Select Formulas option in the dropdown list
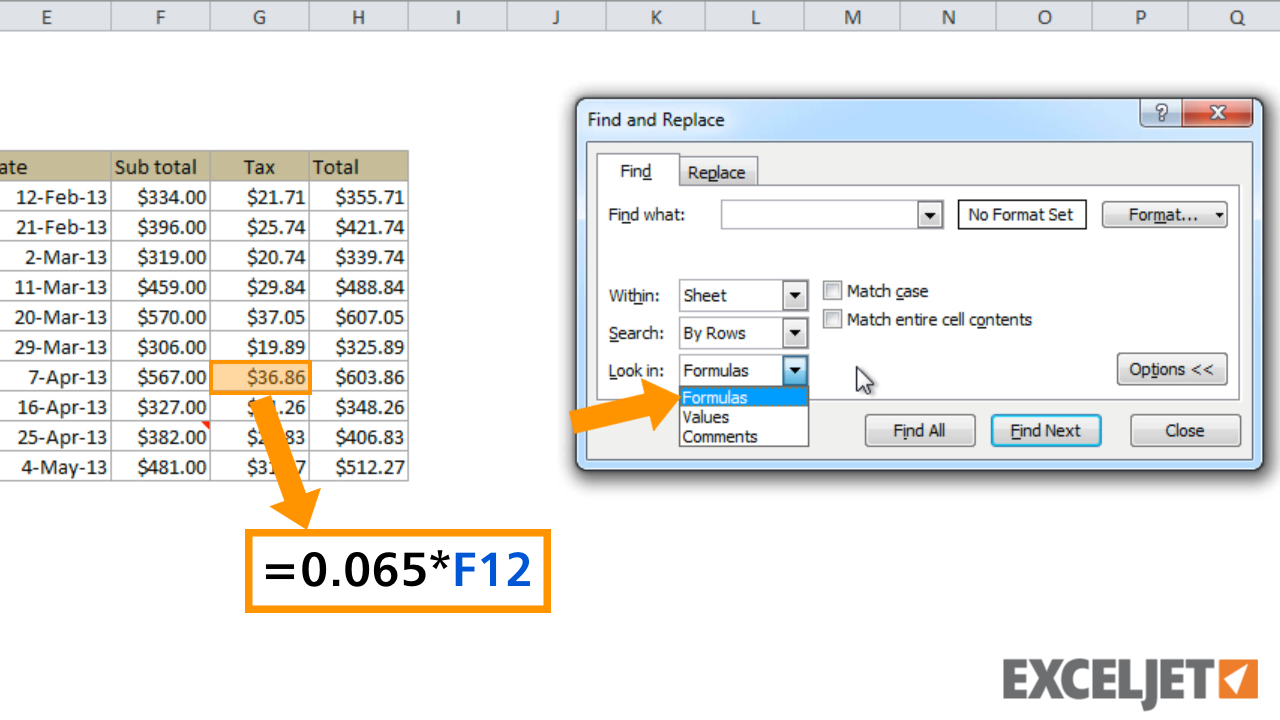 click(714, 398)
